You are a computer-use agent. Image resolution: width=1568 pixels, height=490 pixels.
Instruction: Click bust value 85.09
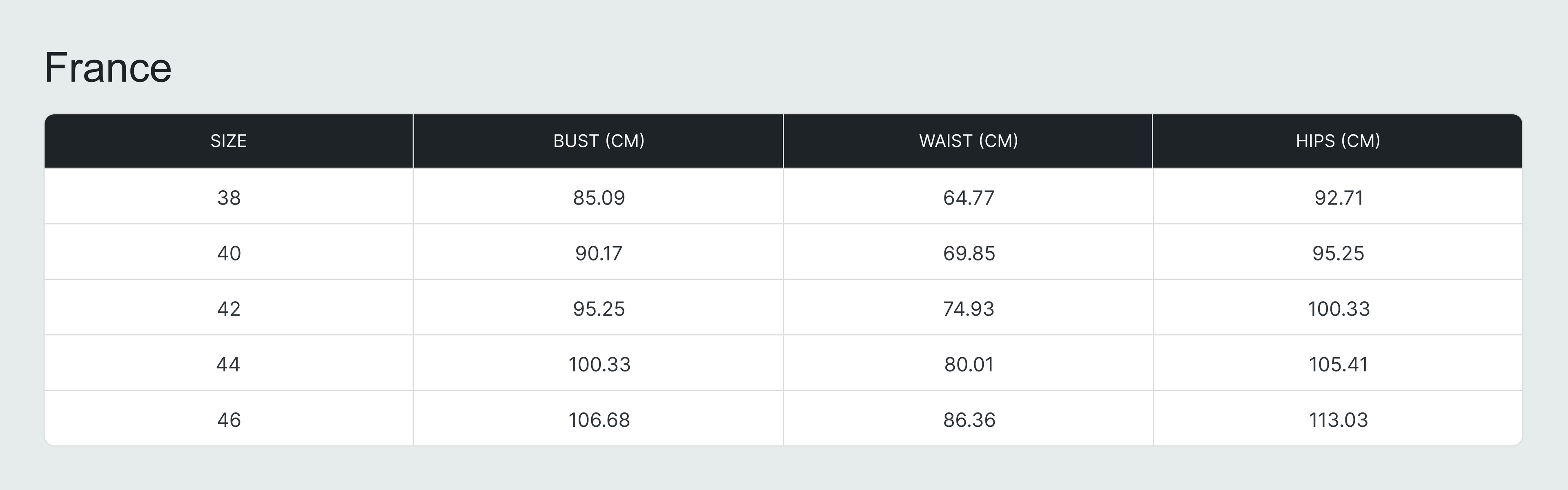599,198
